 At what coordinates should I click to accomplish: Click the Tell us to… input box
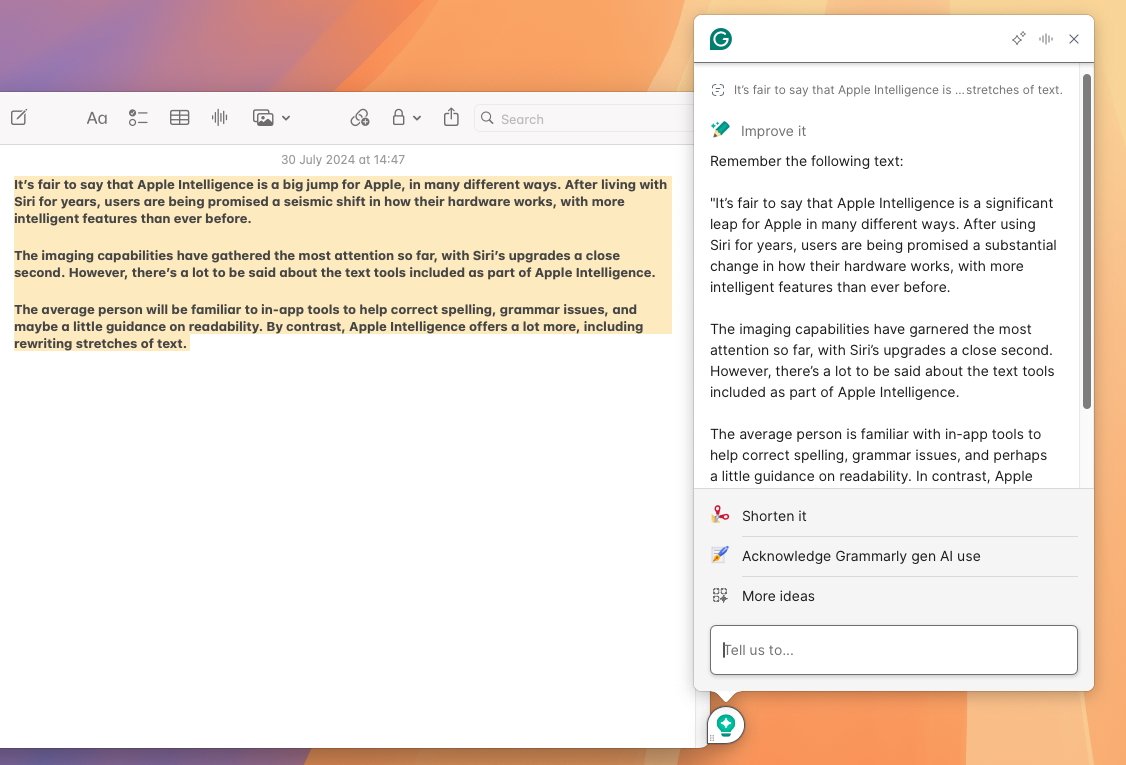click(x=893, y=650)
